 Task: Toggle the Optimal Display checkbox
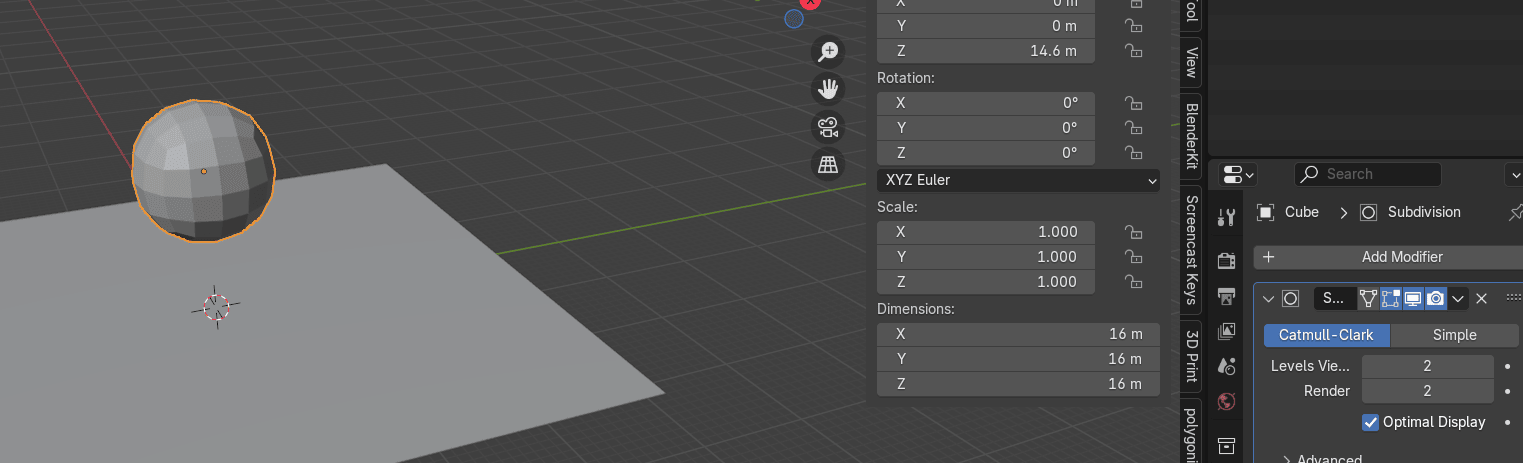[1371, 422]
